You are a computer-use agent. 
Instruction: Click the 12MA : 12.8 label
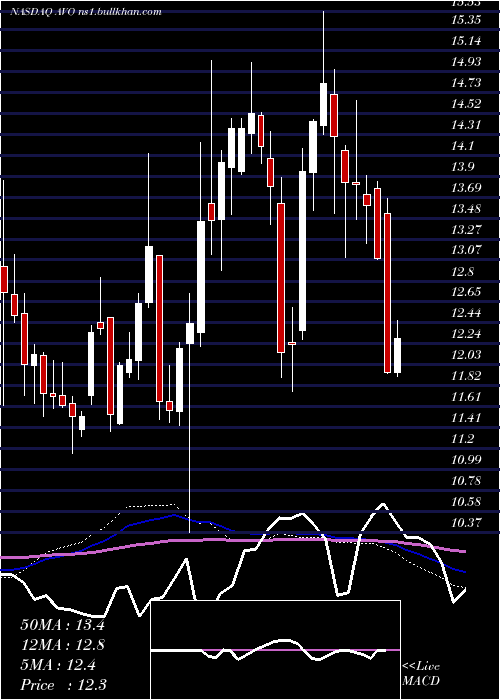click(62, 645)
